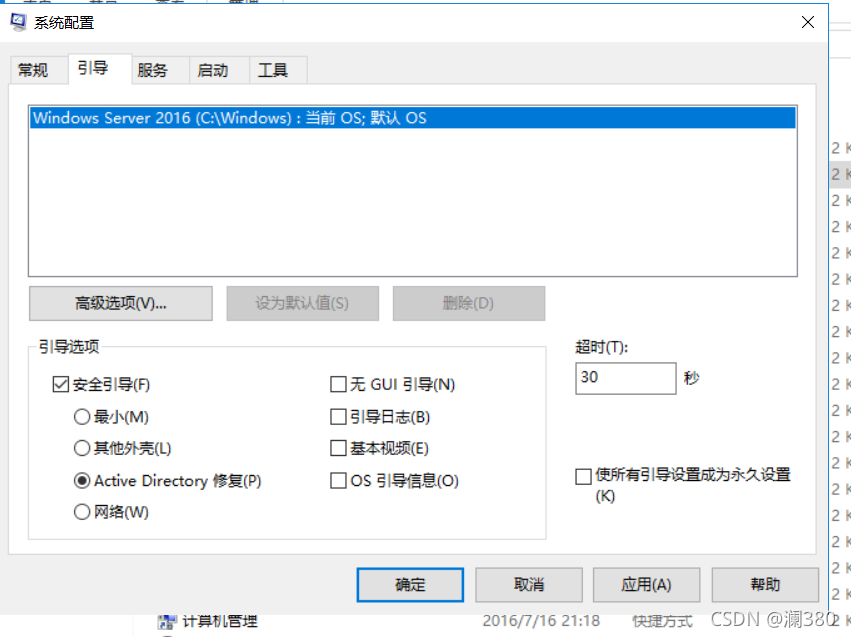The width and height of the screenshot is (851, 637).
Task: Click the 超时 timeout field showing 30
Action: point(626,378)
